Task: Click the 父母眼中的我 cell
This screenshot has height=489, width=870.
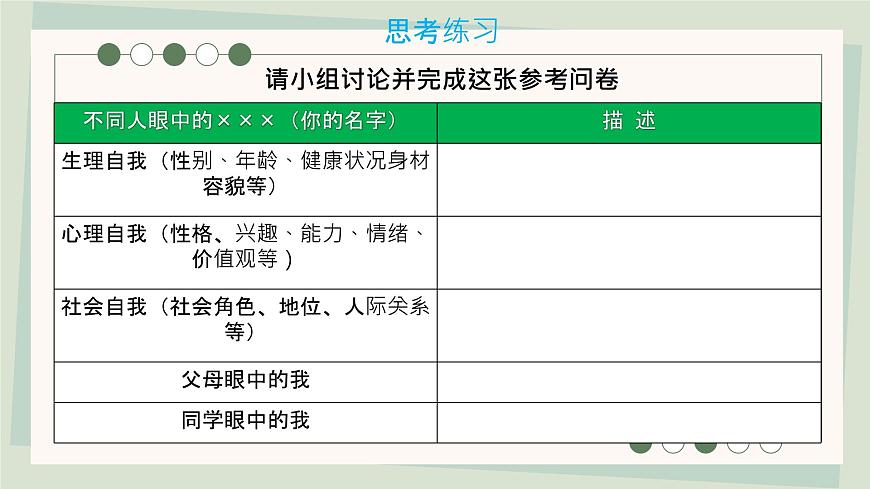Action: coord(246,382)
